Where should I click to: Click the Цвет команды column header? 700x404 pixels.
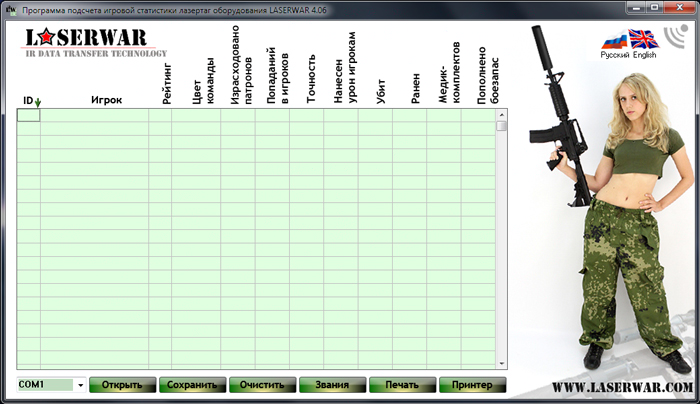point(204,81)
